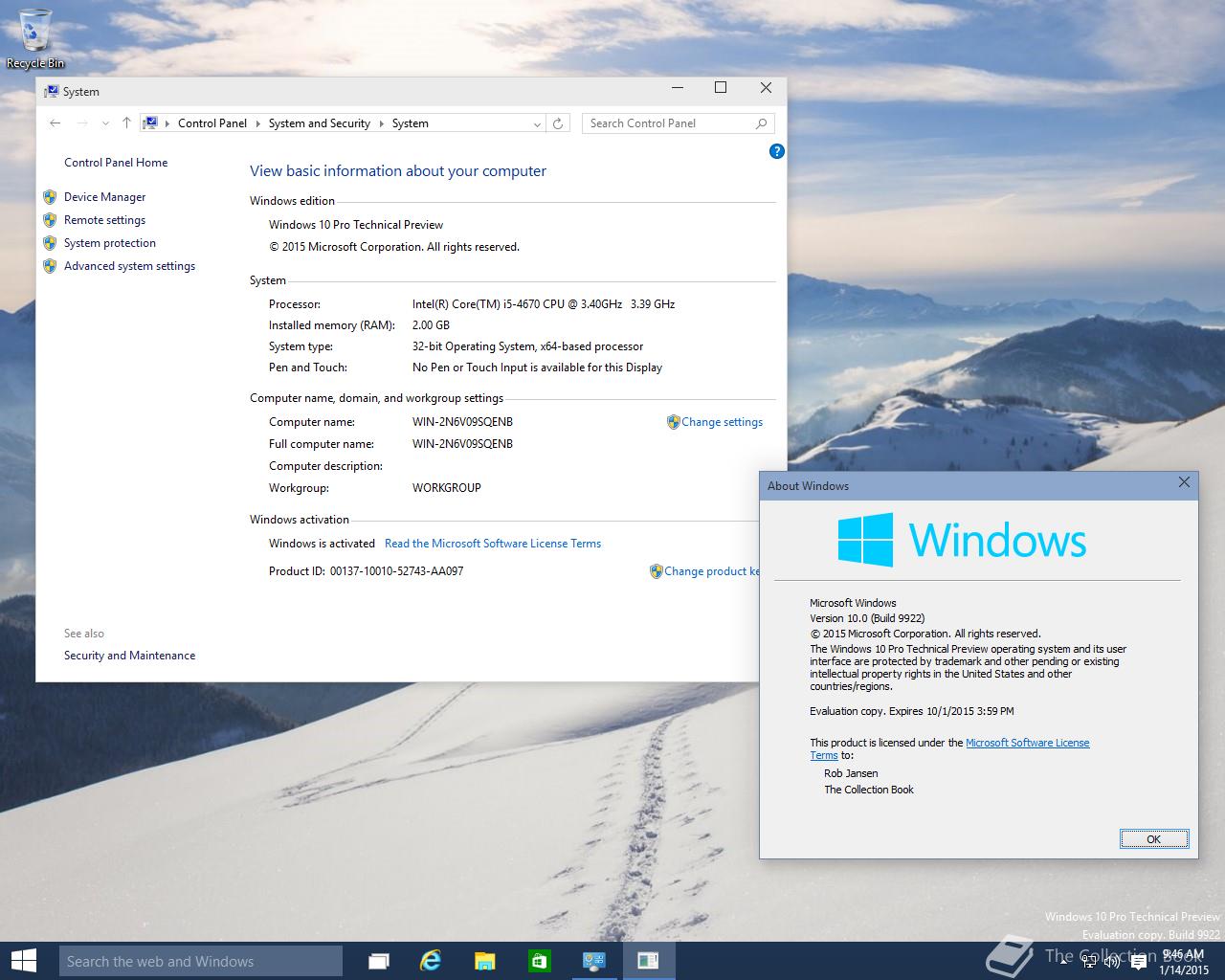Image resolution: width=1225 pixels, height=980 pixels.
Task: Click the Start button on taskbar
Action: [23, 961]
